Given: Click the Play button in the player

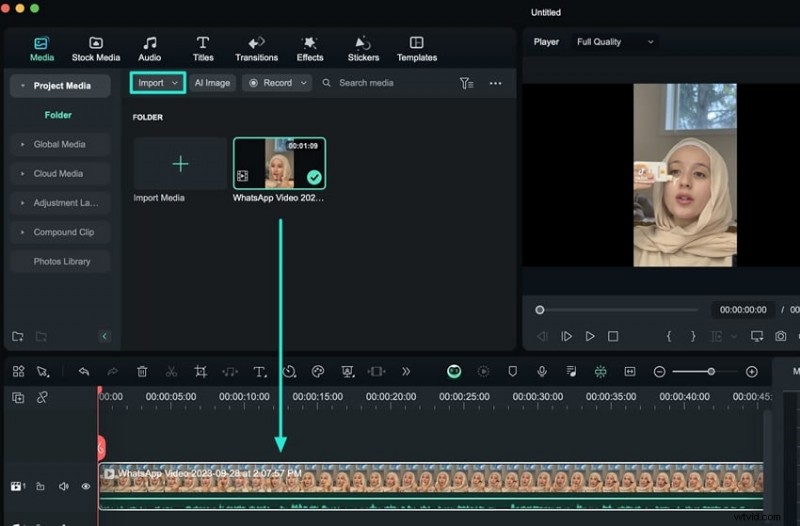Looking at the screenshot, I should (590, 337).
